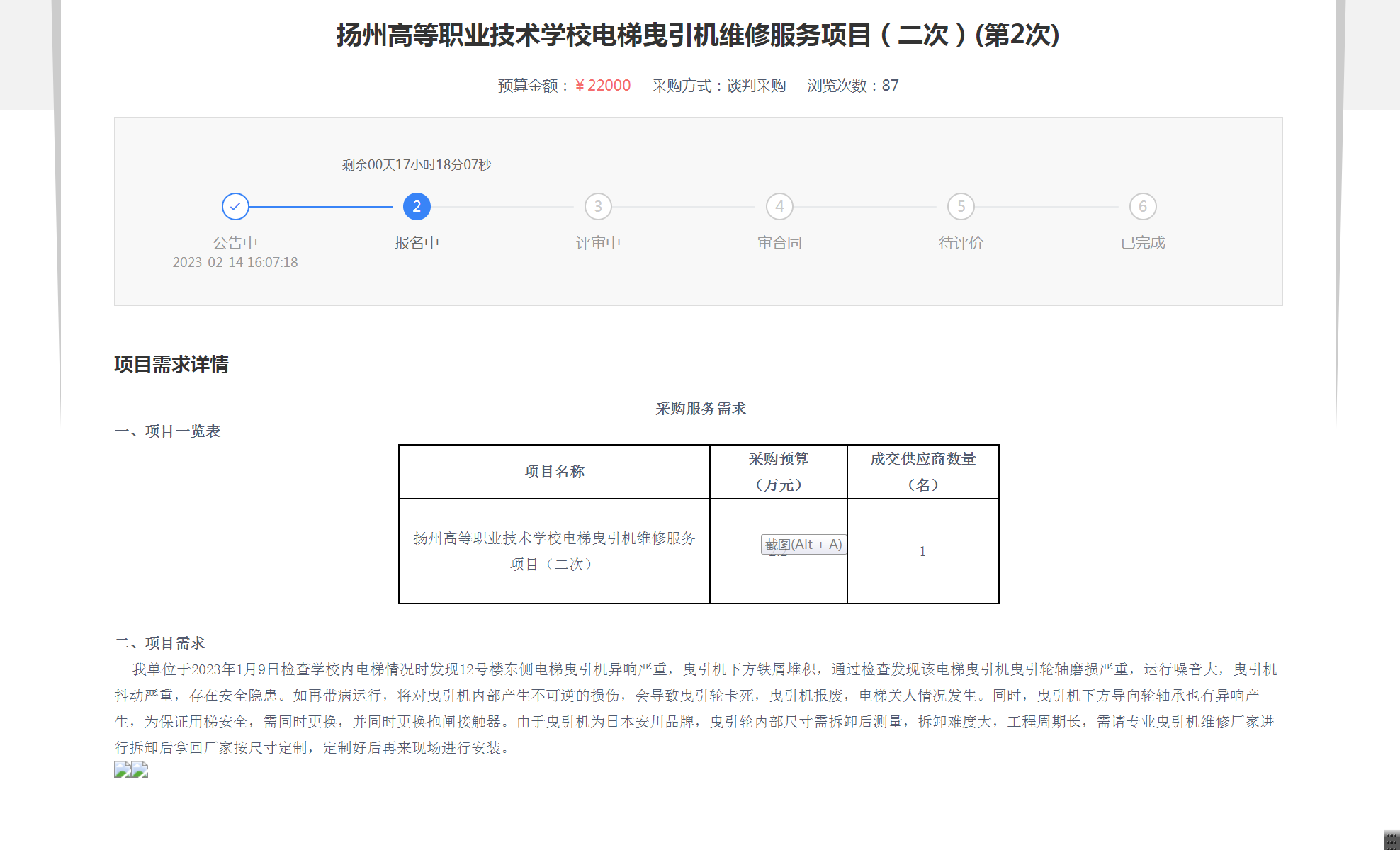The width and height of the screenshot is (1400, 850).
Task: Click step 5 circle for 待评价
Action: [x=961, y=207]
